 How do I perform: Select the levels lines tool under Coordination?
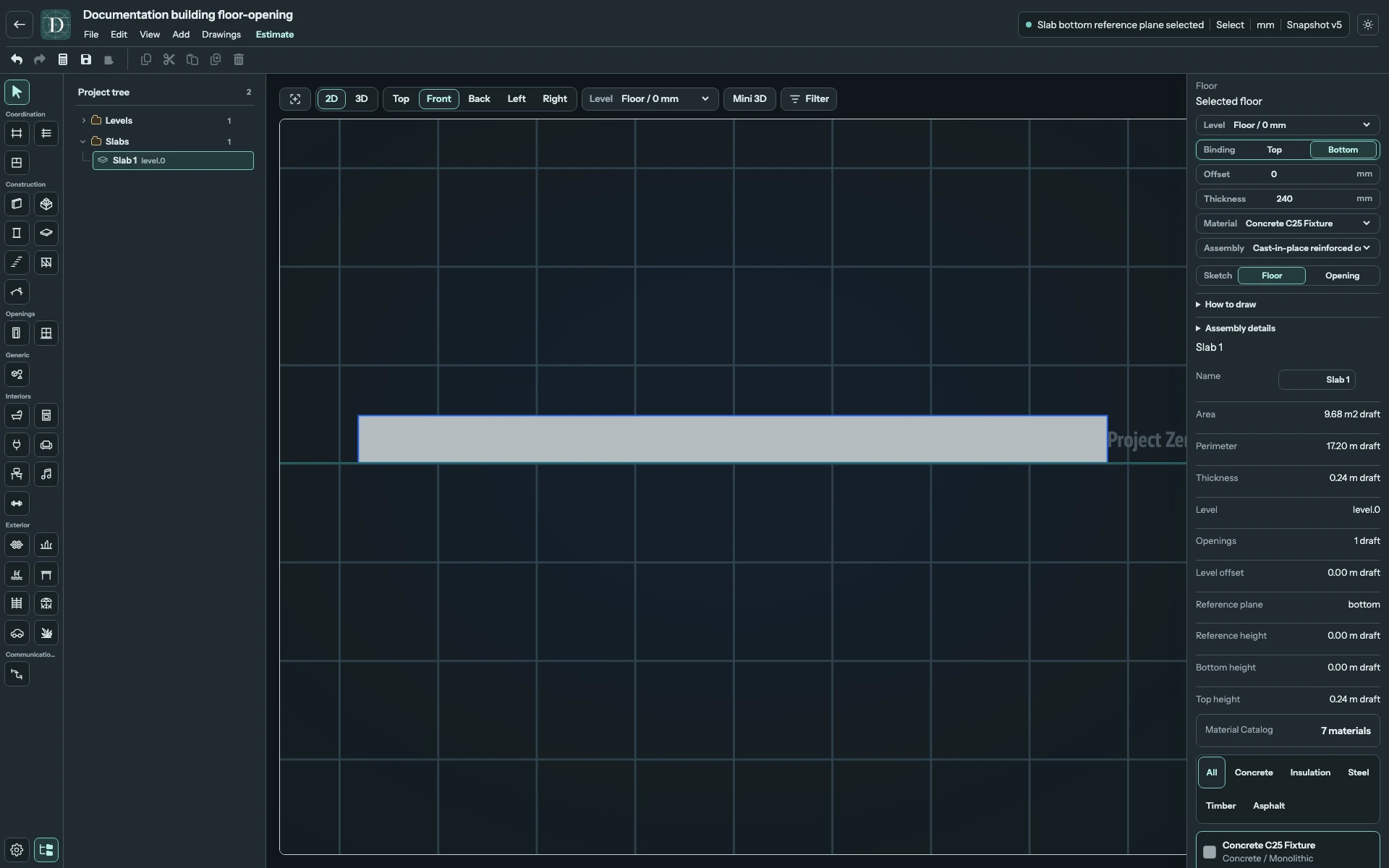pos(46,133)
